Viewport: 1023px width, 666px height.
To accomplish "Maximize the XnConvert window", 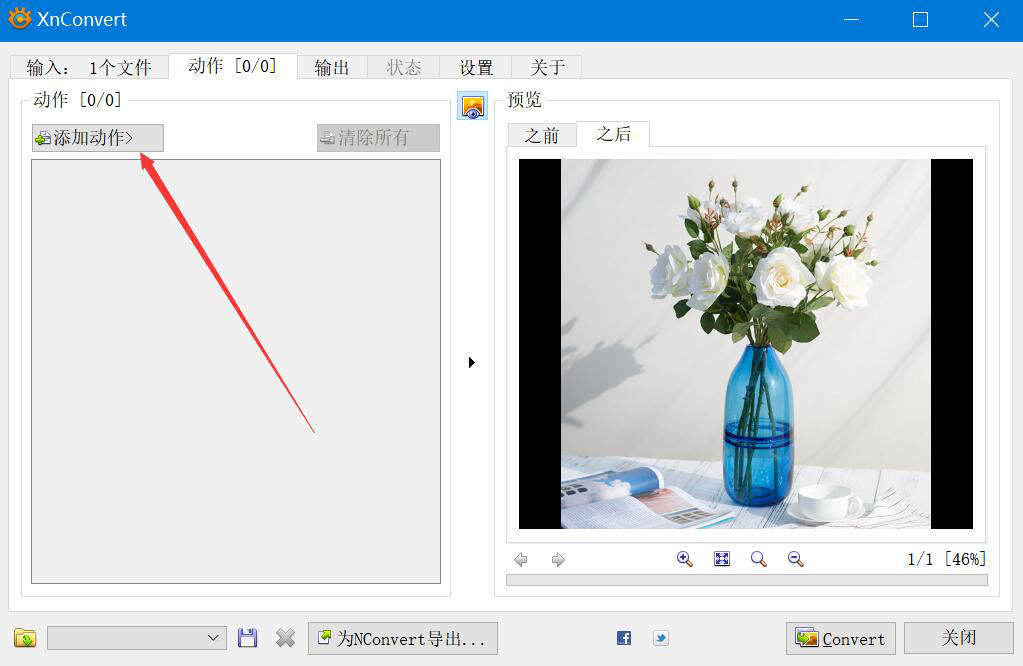I will 921,20.
